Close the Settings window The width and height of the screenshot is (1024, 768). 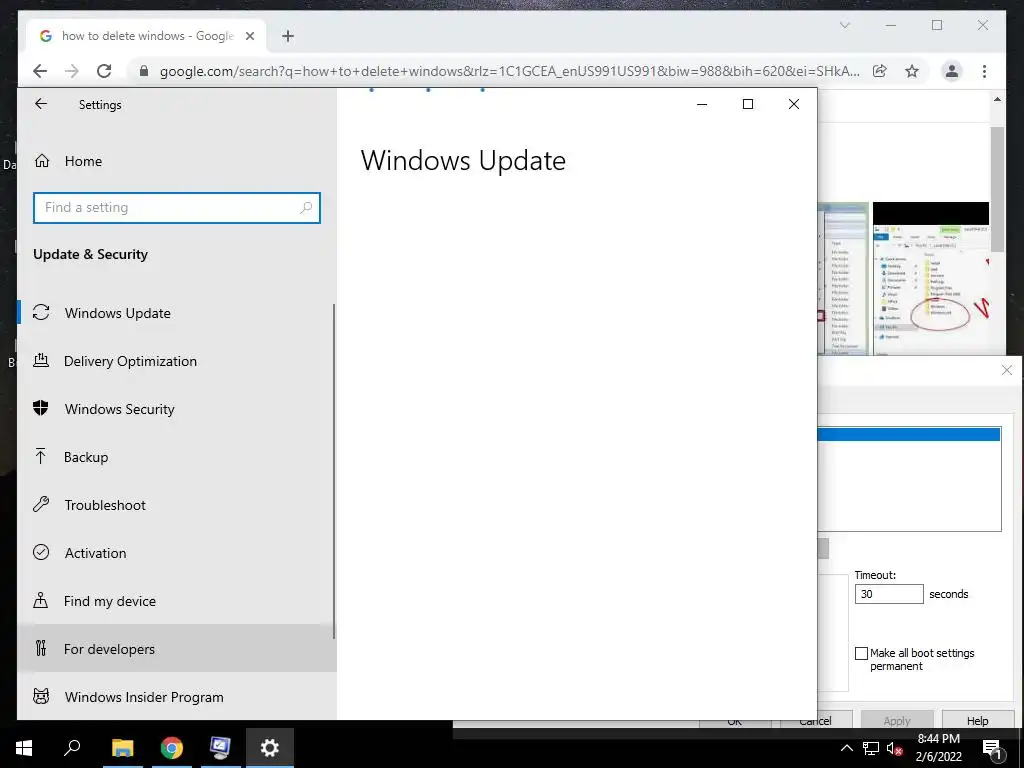pyautogui.click(x=793, y=104)
